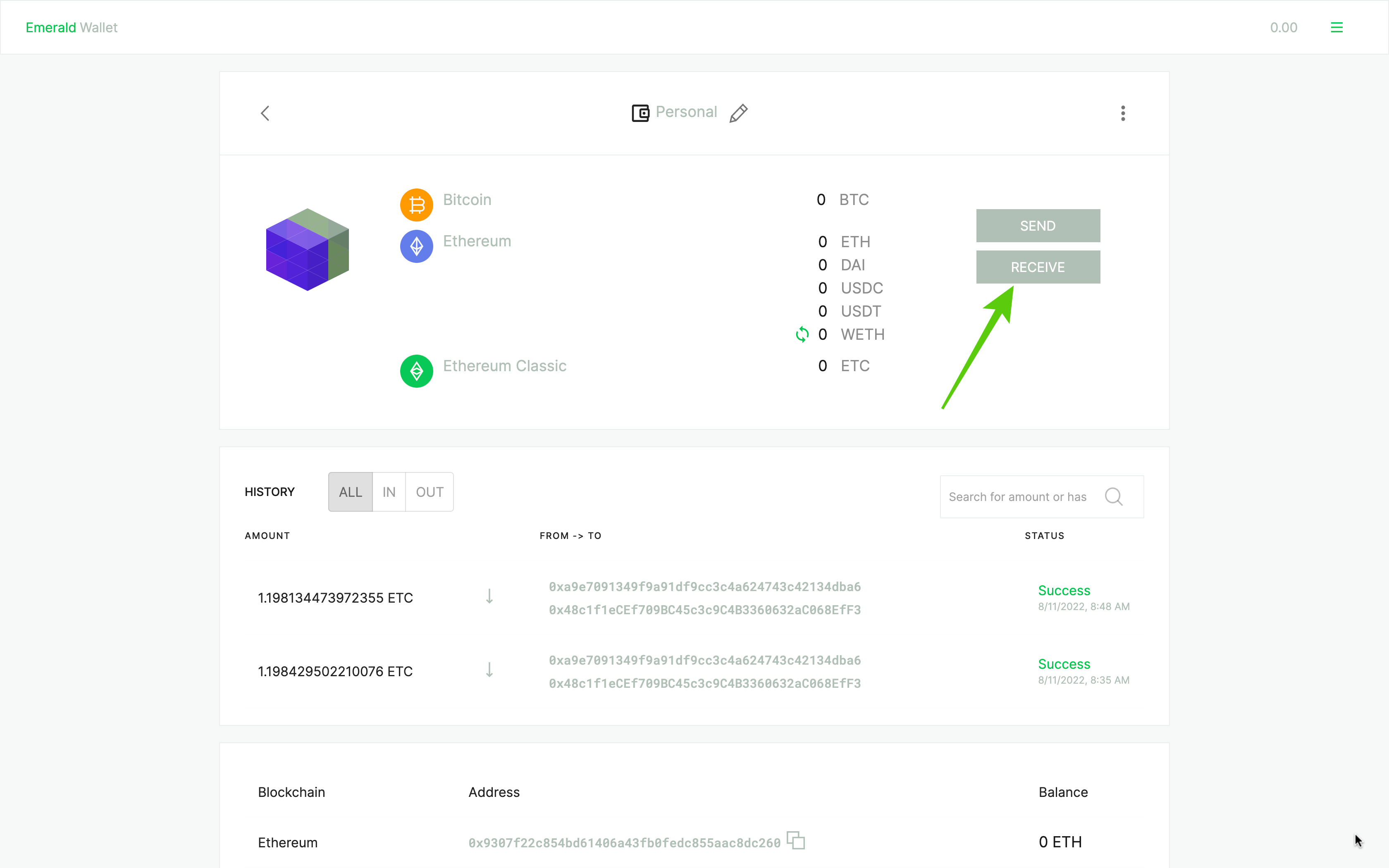Click the RECEIVE button
This screenshot has width=1389, height=868.
1038,267
